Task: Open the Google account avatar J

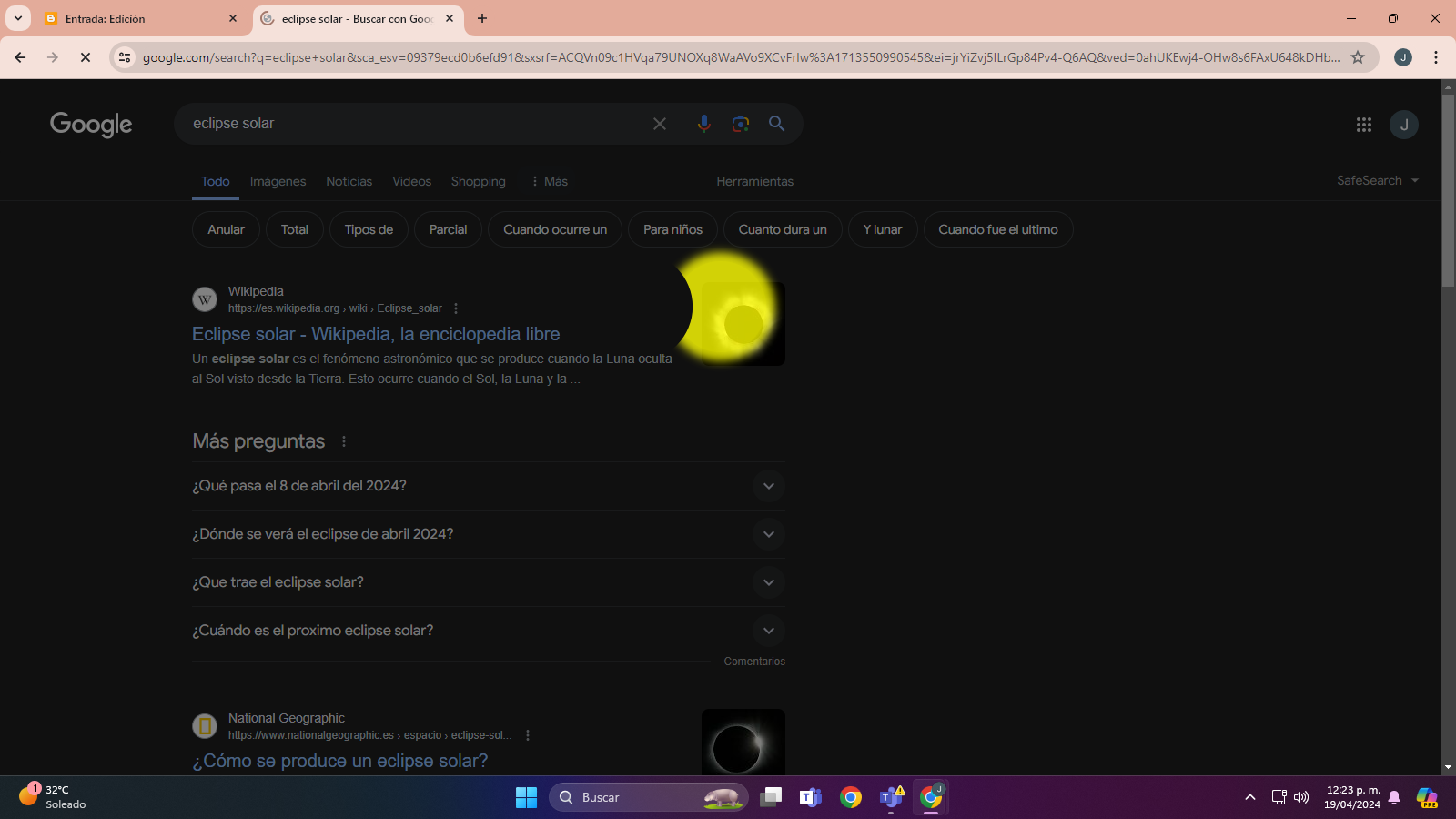Action: pyautogui.click(x=1404, y=125)
